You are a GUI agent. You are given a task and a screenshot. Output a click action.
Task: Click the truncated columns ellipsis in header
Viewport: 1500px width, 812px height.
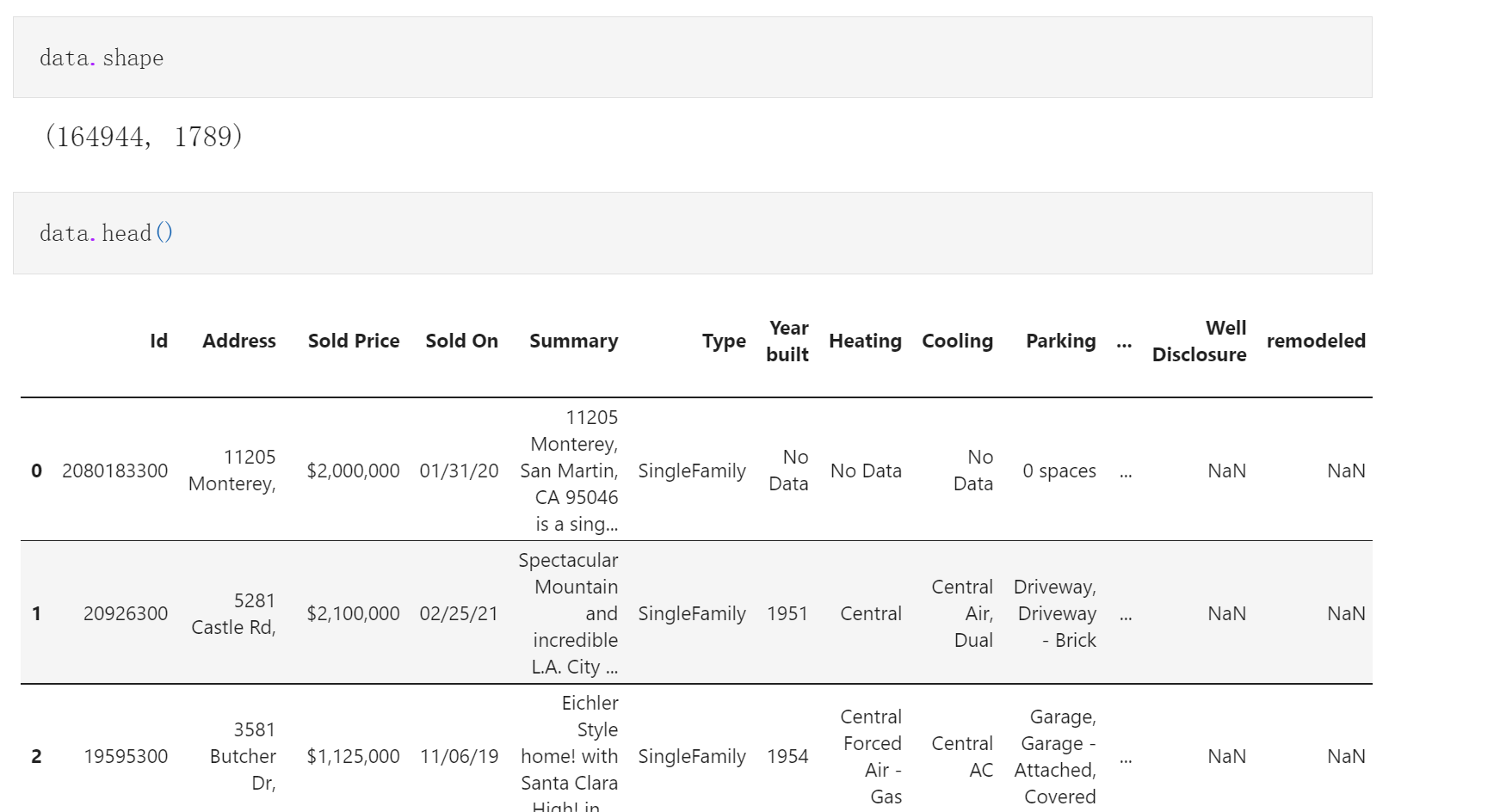click(x=1124, y=342)
